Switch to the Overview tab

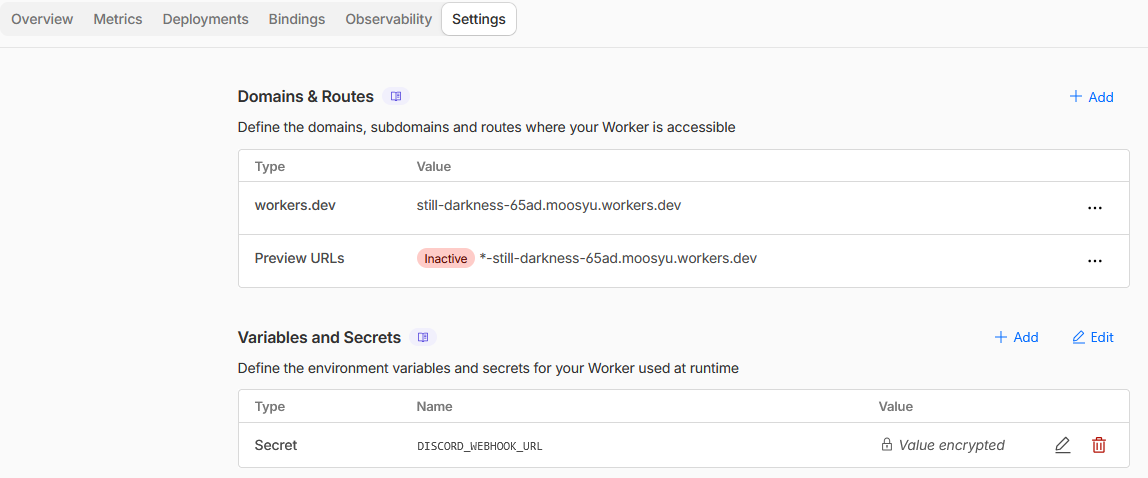[42, 19]
